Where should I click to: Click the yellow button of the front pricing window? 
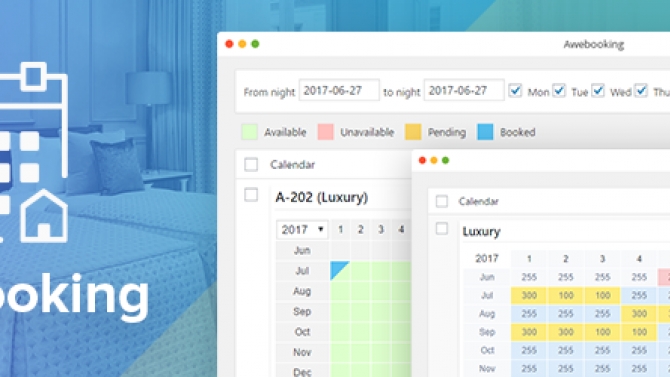pos(434,160)
